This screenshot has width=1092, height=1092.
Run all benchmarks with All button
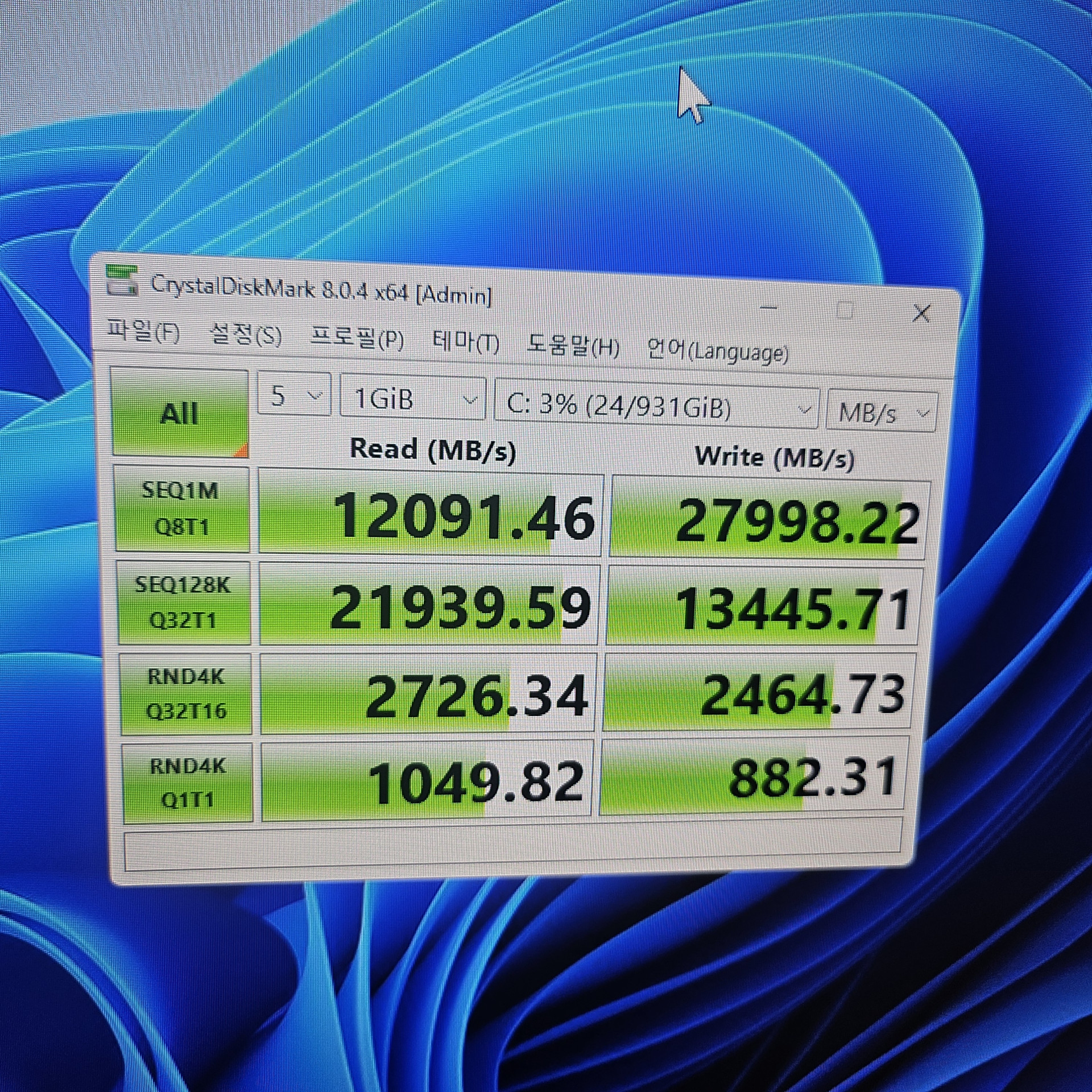(180, 412)
